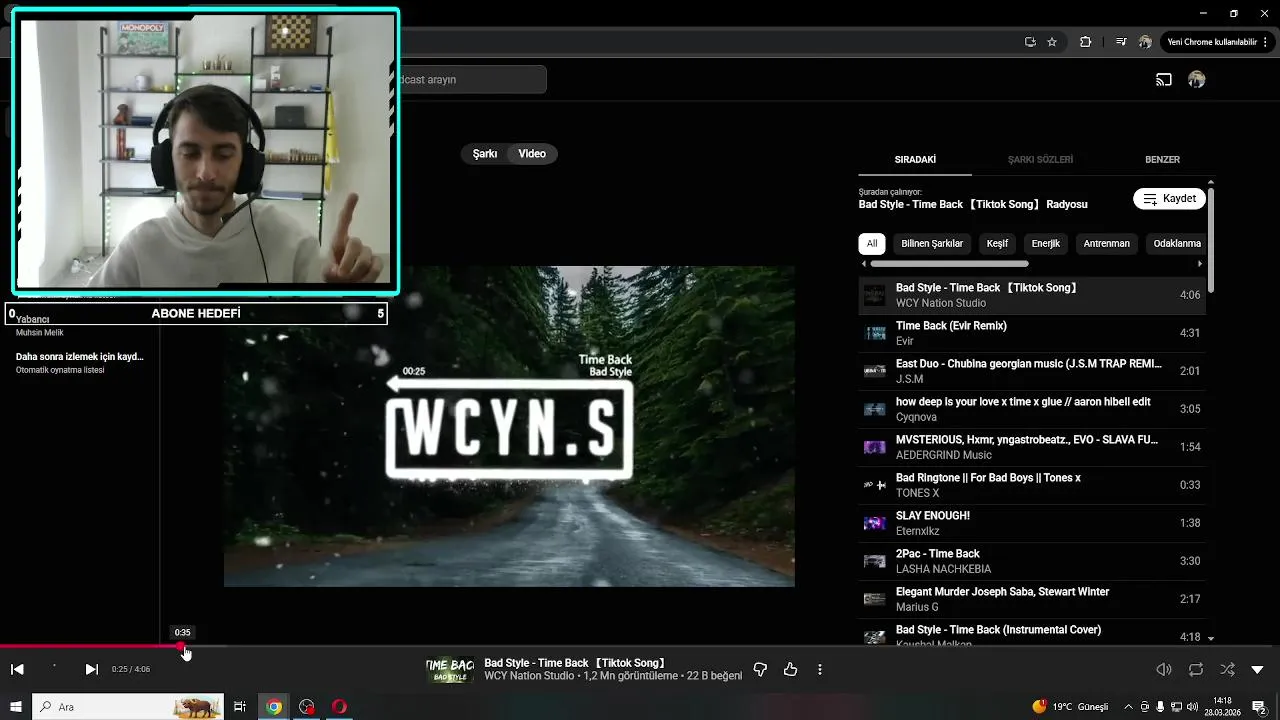1280x720 pixels.
Task: Click the queue scrollbar down arrow
Action: coord(1211,638)
